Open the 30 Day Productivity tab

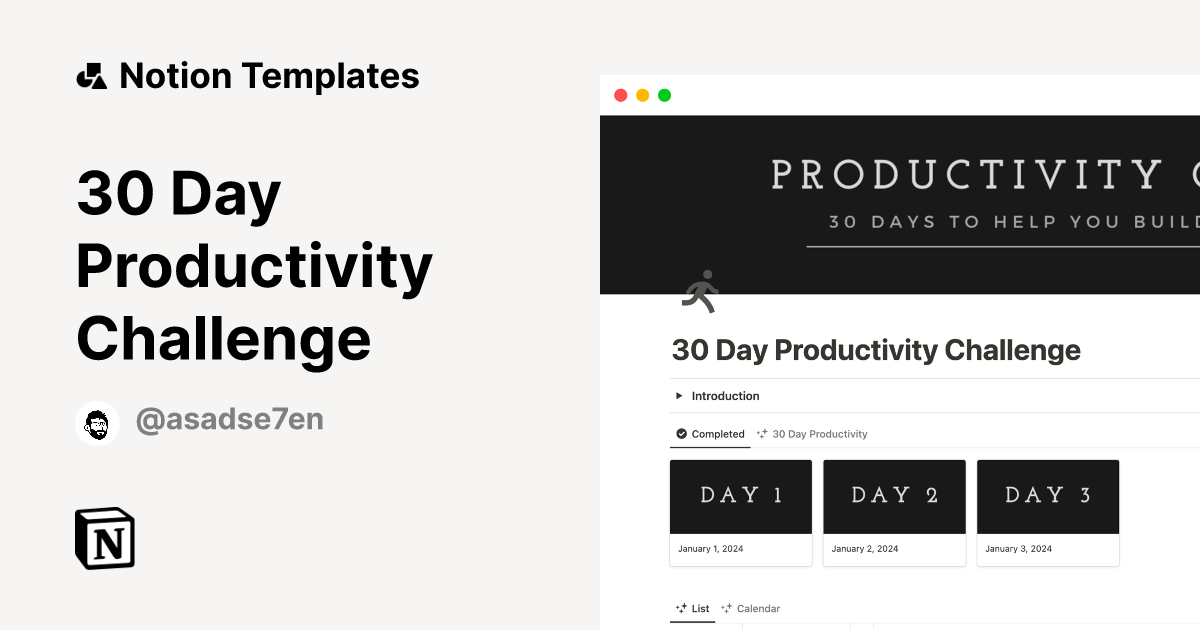(x=817, y=434)
